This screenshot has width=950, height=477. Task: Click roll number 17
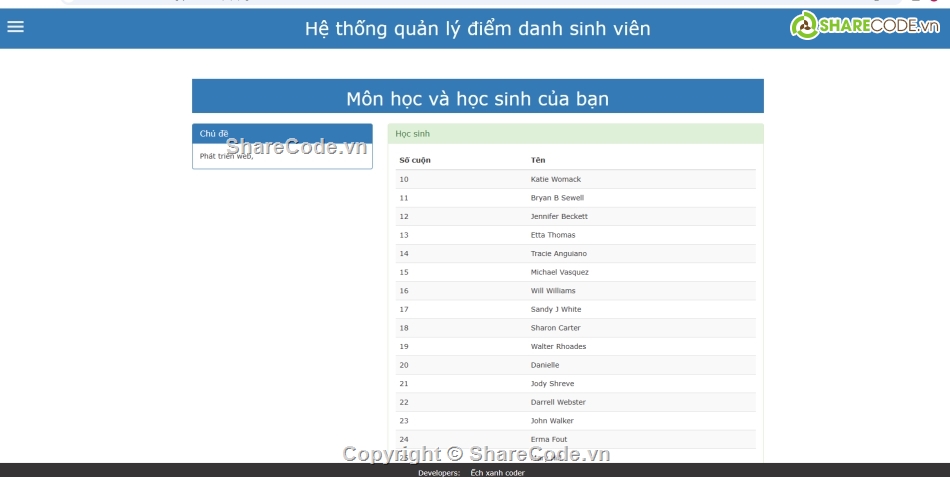pyautogui.click(x=404, y=309)
